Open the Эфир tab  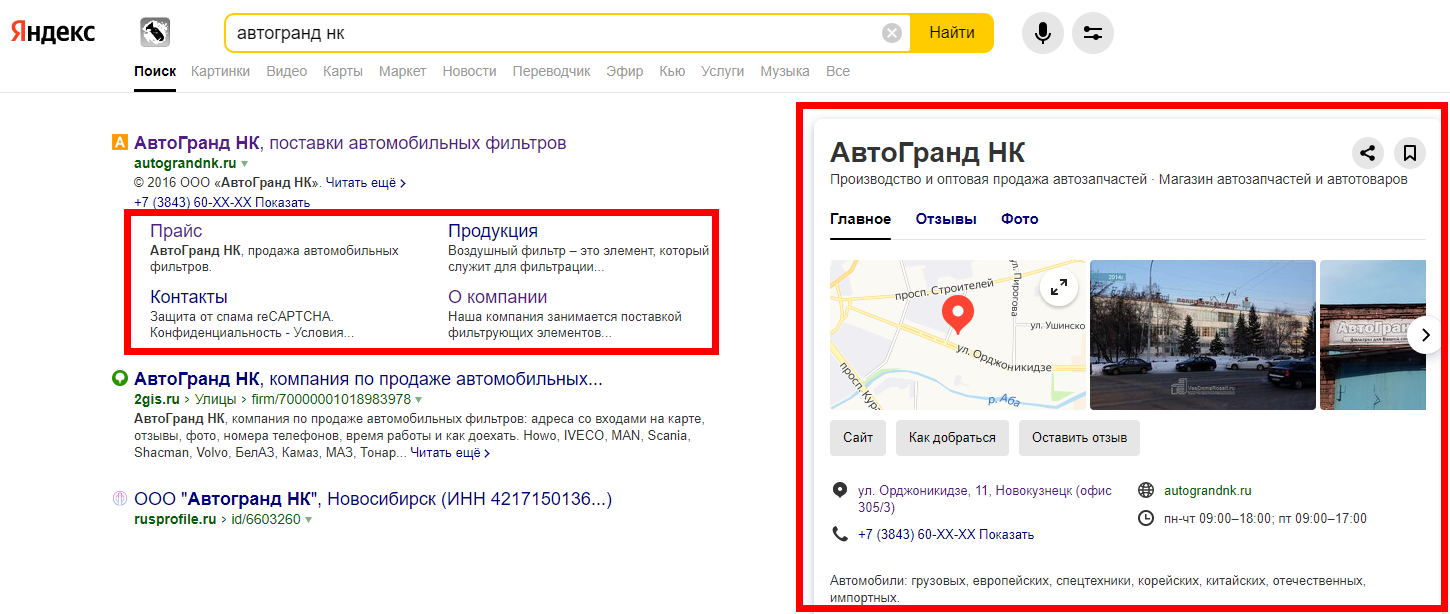pos(625,71)
